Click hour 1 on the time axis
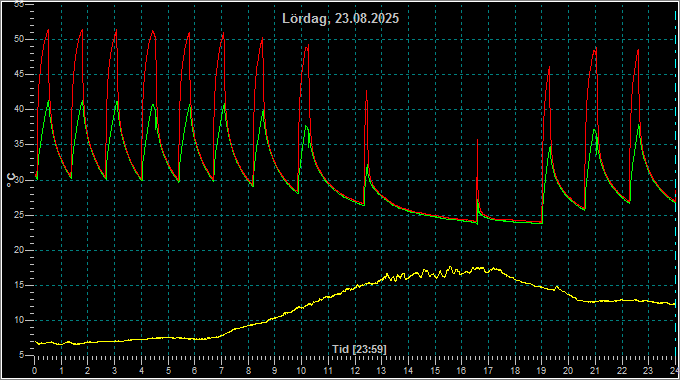Screen dimensions: 680x380 [61, 371]
